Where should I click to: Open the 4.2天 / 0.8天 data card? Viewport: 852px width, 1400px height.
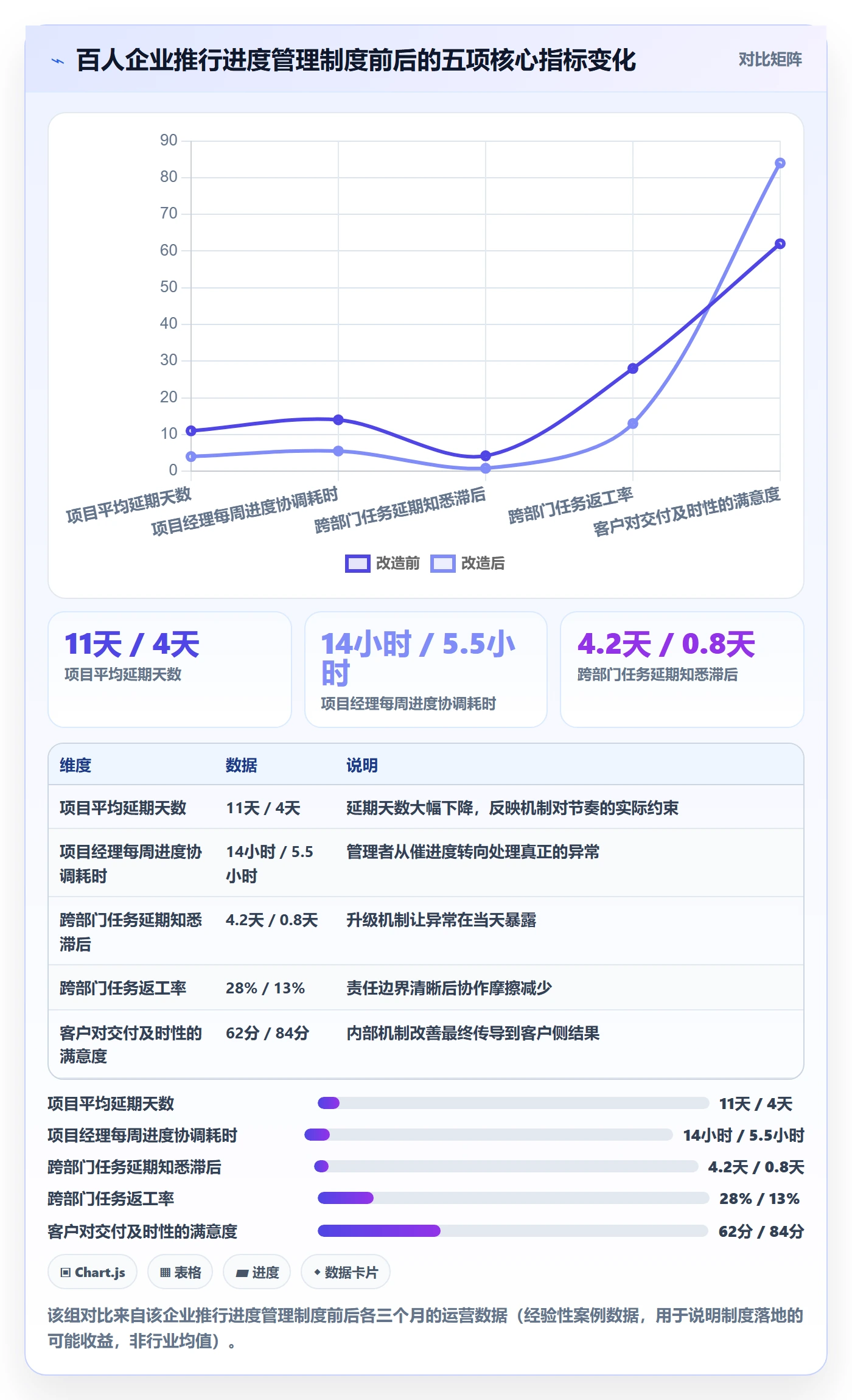pos(682,669)
